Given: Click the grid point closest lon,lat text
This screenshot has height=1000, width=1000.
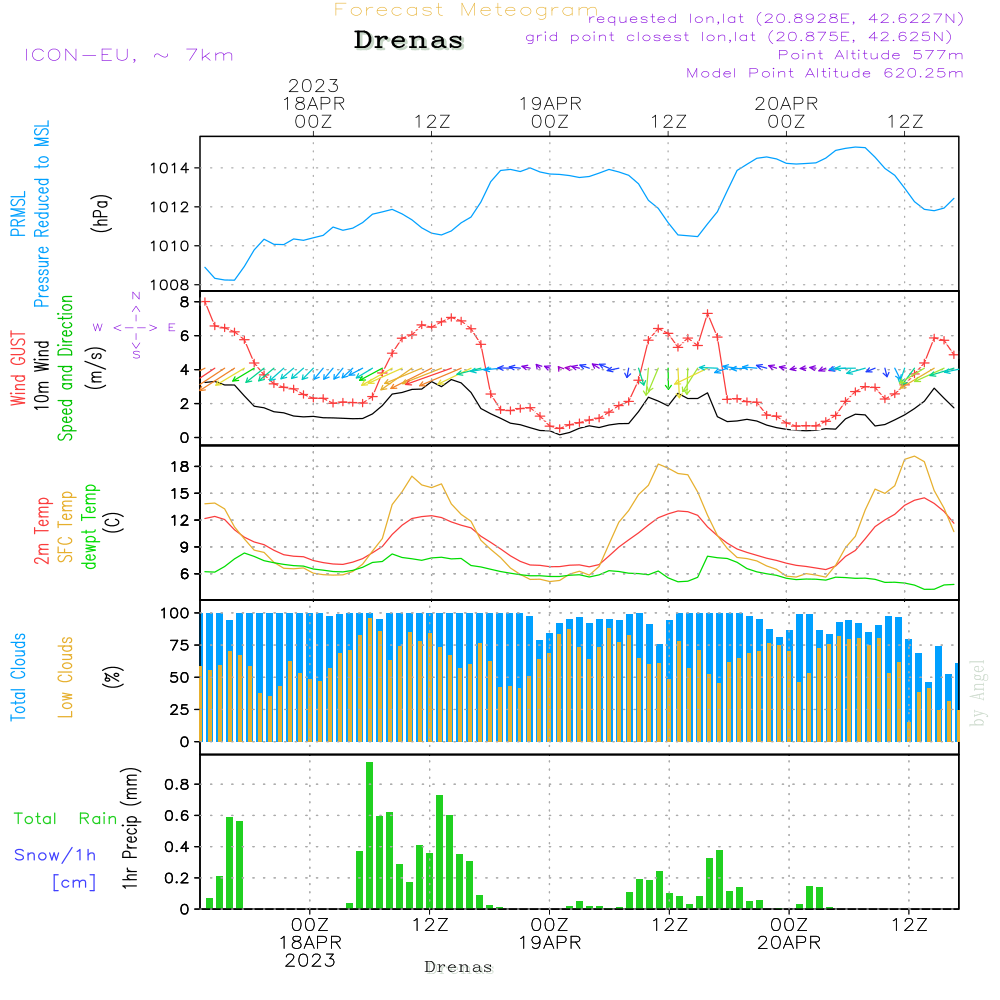Looking at the screenshot, I should (x=739, y=37).
